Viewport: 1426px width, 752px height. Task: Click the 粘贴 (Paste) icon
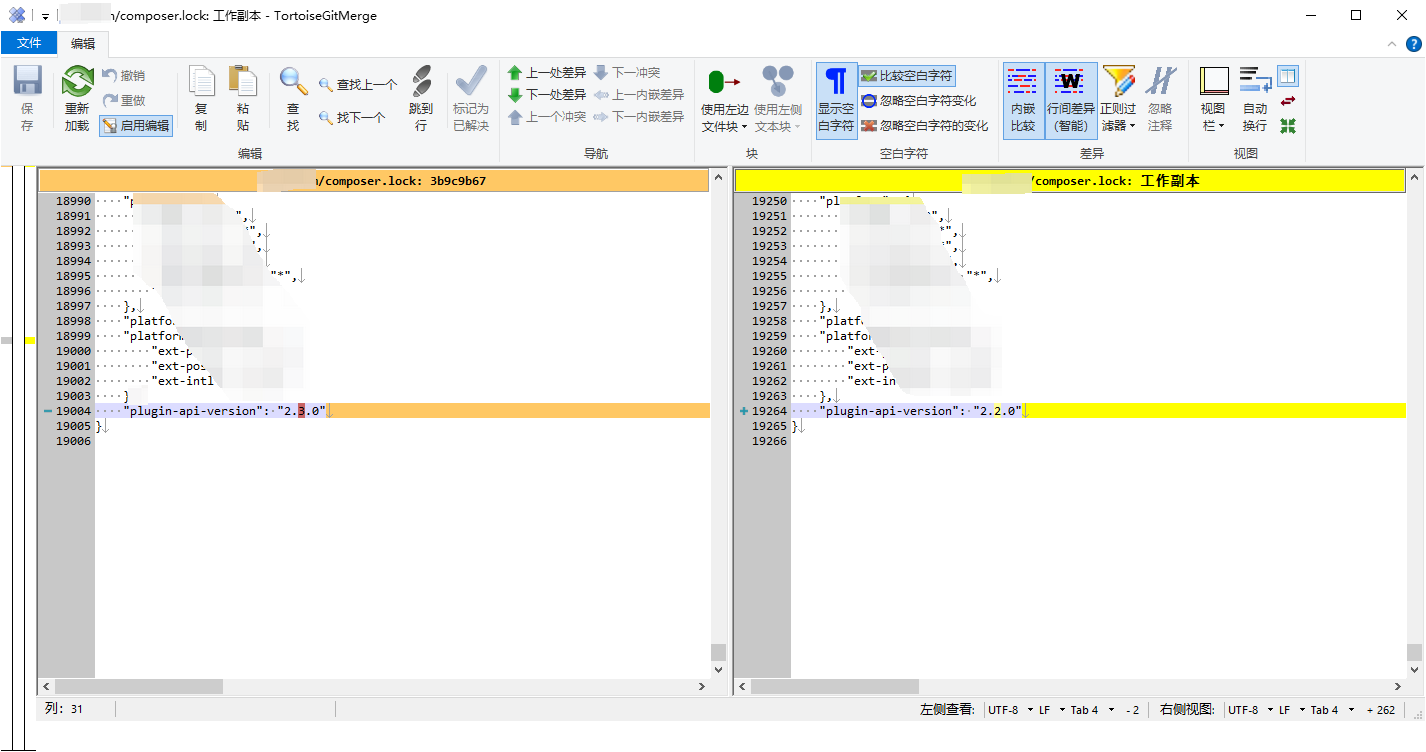243,82
